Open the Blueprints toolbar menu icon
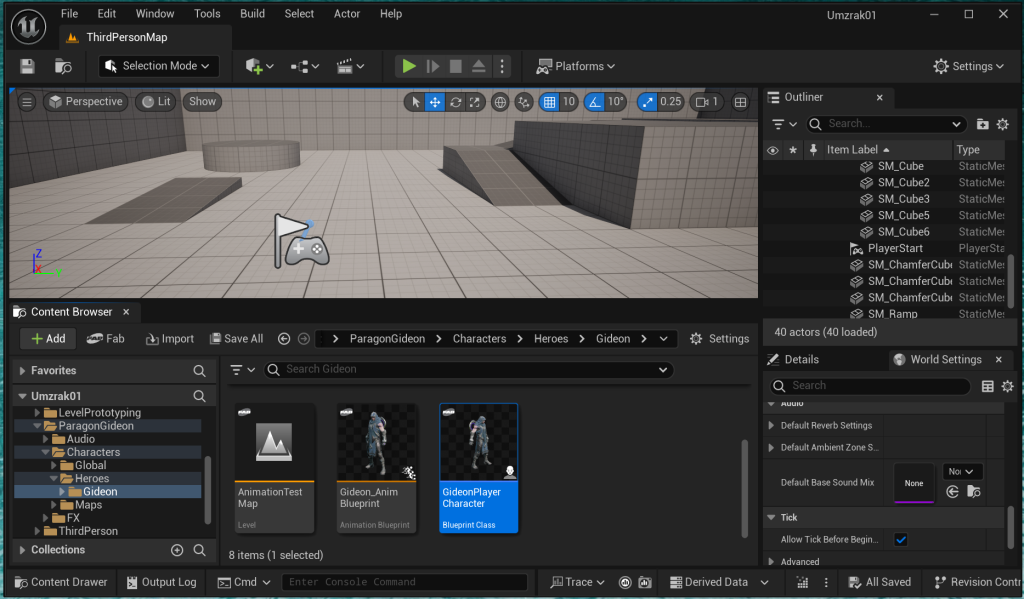The image size is (1024, 599). [x=305, y=66]
